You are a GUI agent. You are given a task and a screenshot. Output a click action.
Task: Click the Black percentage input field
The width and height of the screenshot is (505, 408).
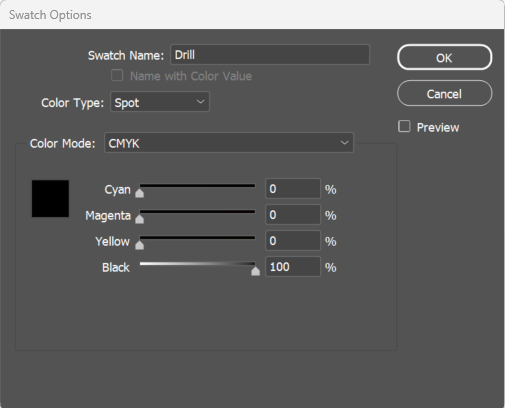point(293,267)
